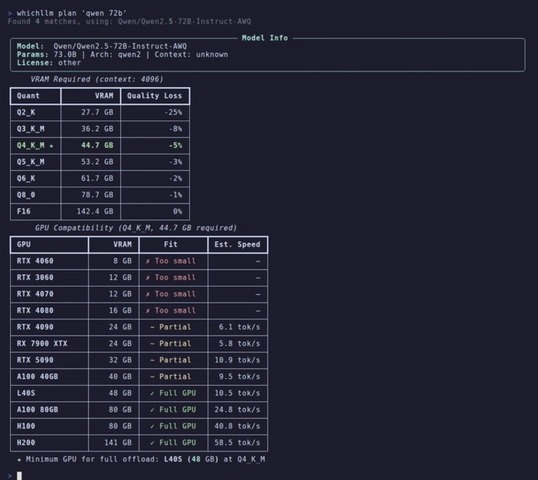
Task: Click the 'Fit' column header
Action: click(x=171, y=244)
